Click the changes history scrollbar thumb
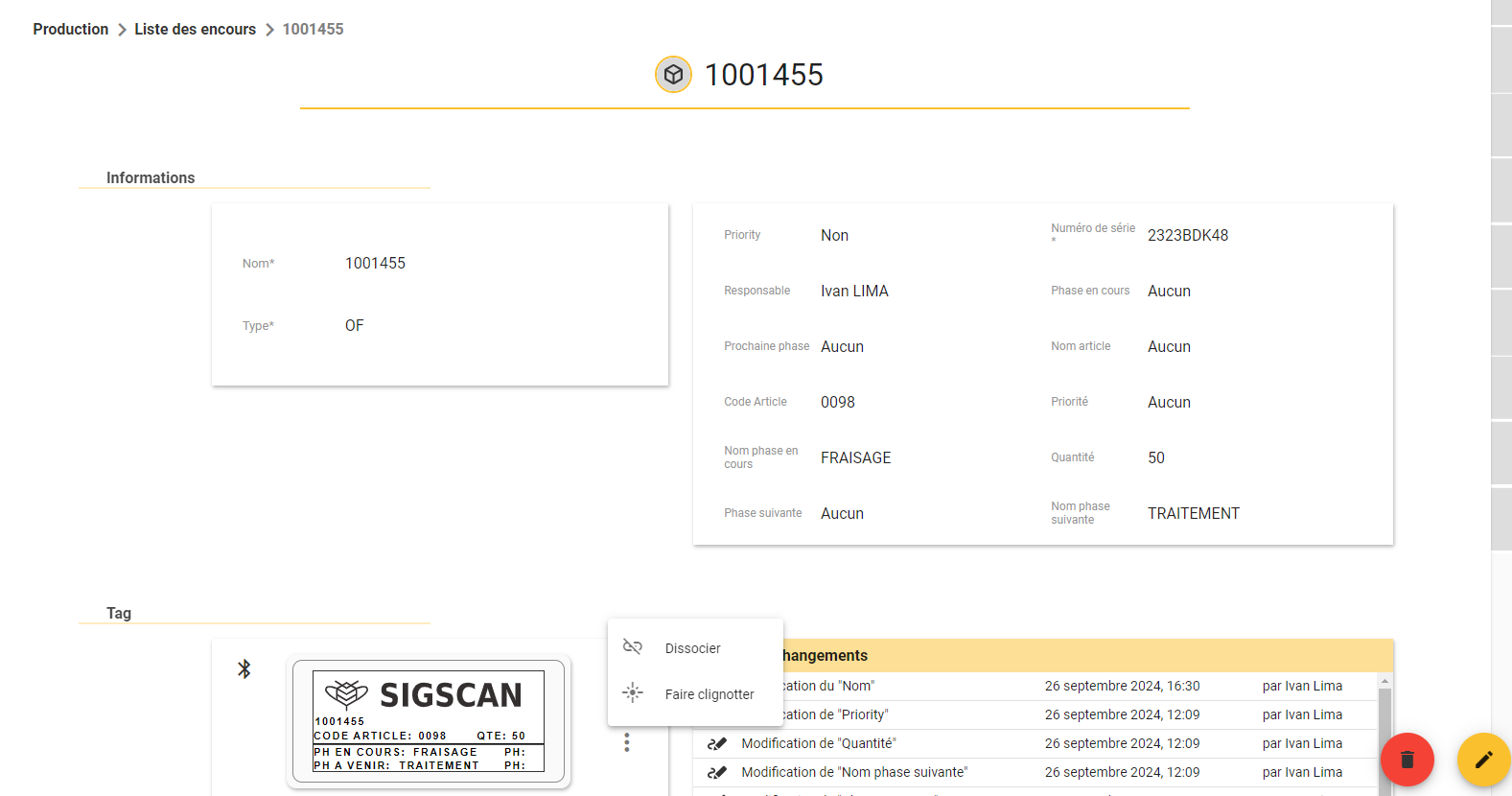This screenshot has width=1512, height=796. pyautogui.click(x=1384, y=738)
